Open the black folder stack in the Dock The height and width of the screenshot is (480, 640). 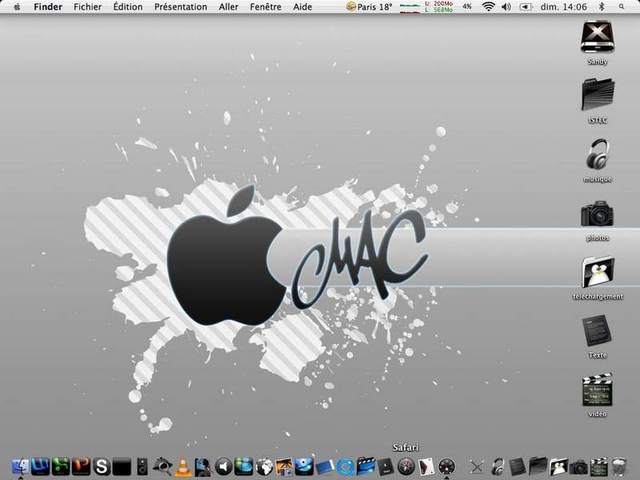click(538, 467)
